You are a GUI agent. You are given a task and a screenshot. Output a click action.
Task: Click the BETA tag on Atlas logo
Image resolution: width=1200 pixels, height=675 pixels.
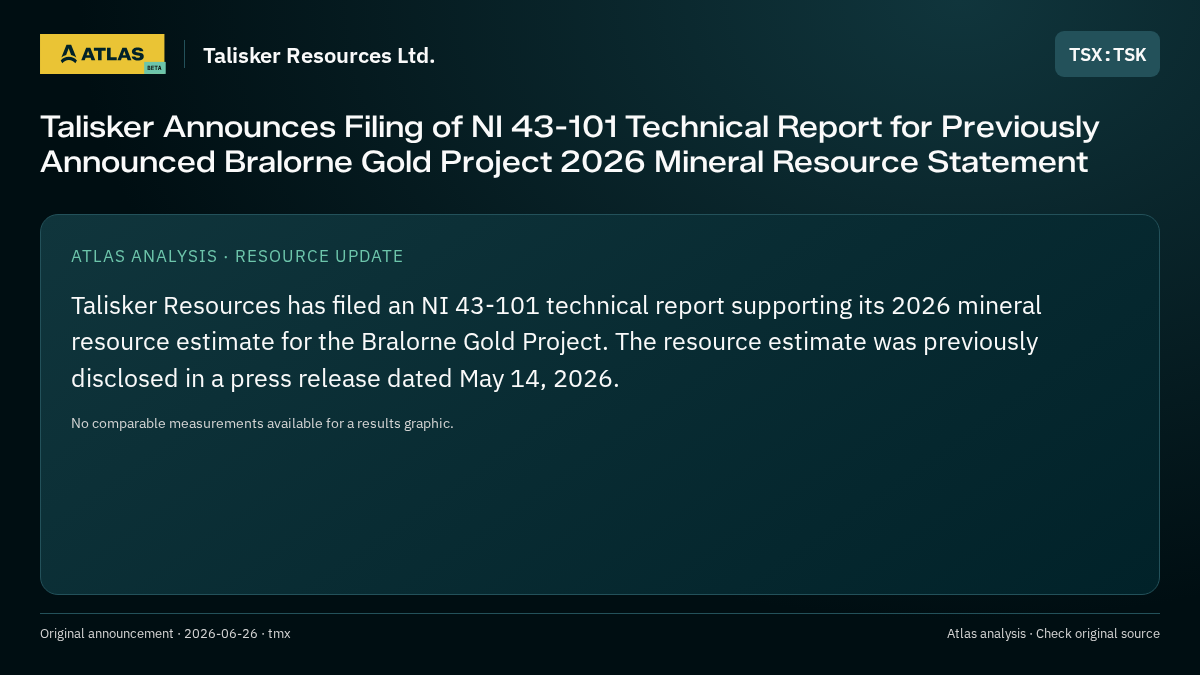(x=154, y=68)
